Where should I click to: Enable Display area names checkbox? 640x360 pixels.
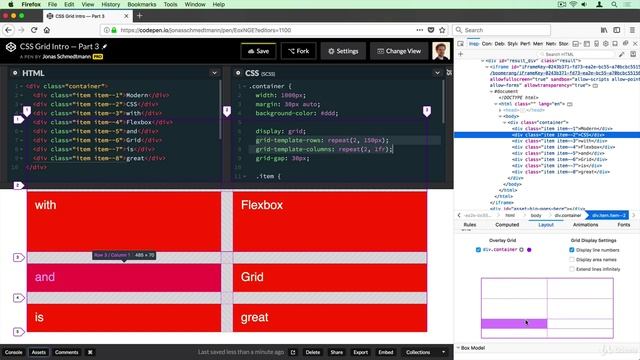[x=572, y=260]
